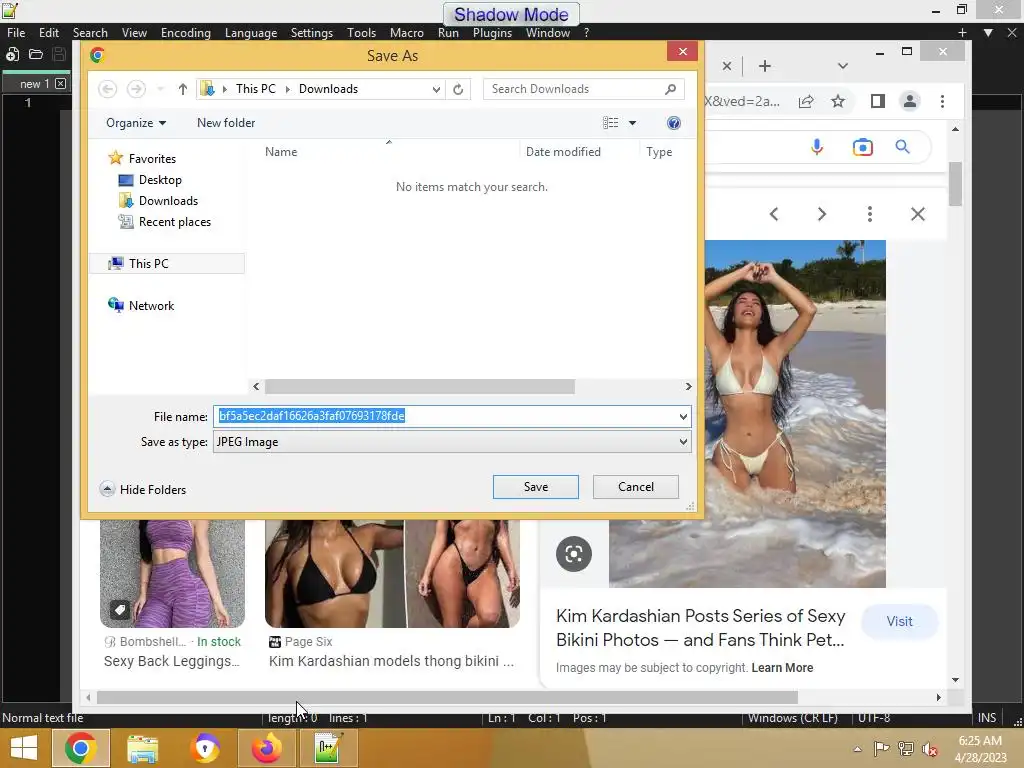1024x768 pixels.
Task: Open Firefox from the Windows taskbar
Action: coord(266,748)
